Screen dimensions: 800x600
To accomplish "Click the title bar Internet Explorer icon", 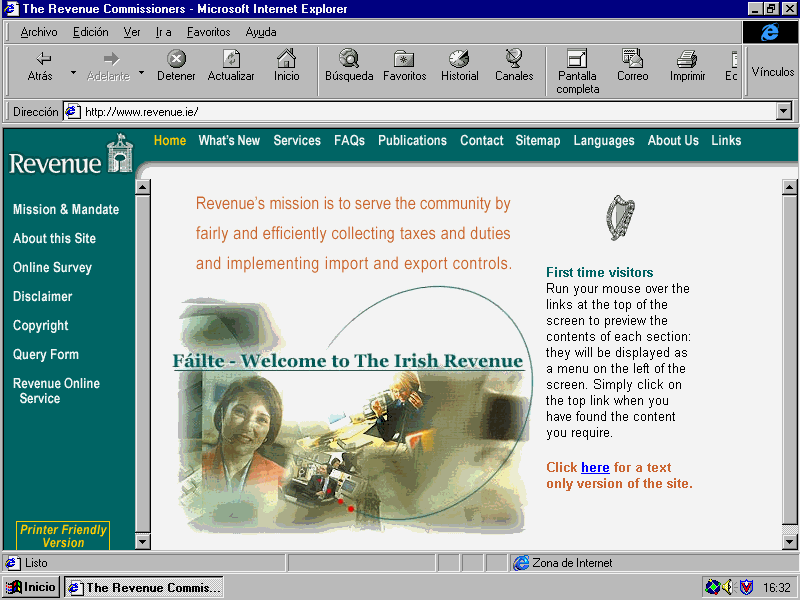I will [11, 9].
